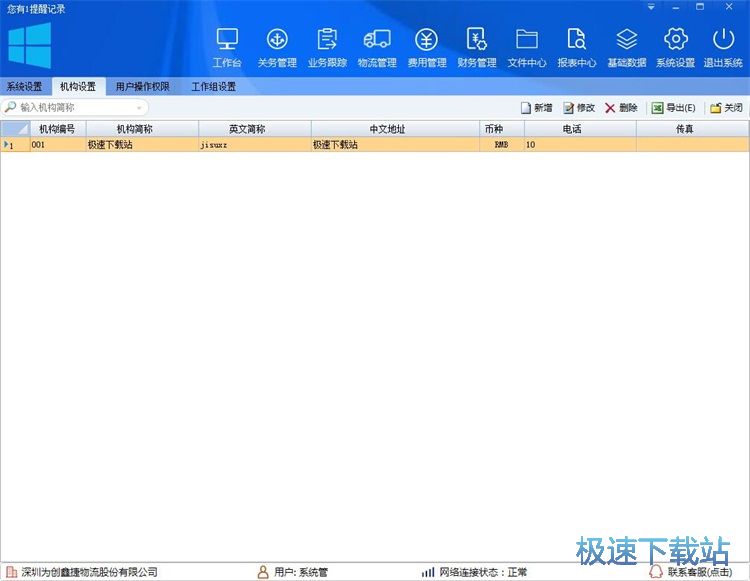Open 关务管理 customs management
Viewport: 750px width, 581px height.
pyautogui.click(x=277, y=47)
